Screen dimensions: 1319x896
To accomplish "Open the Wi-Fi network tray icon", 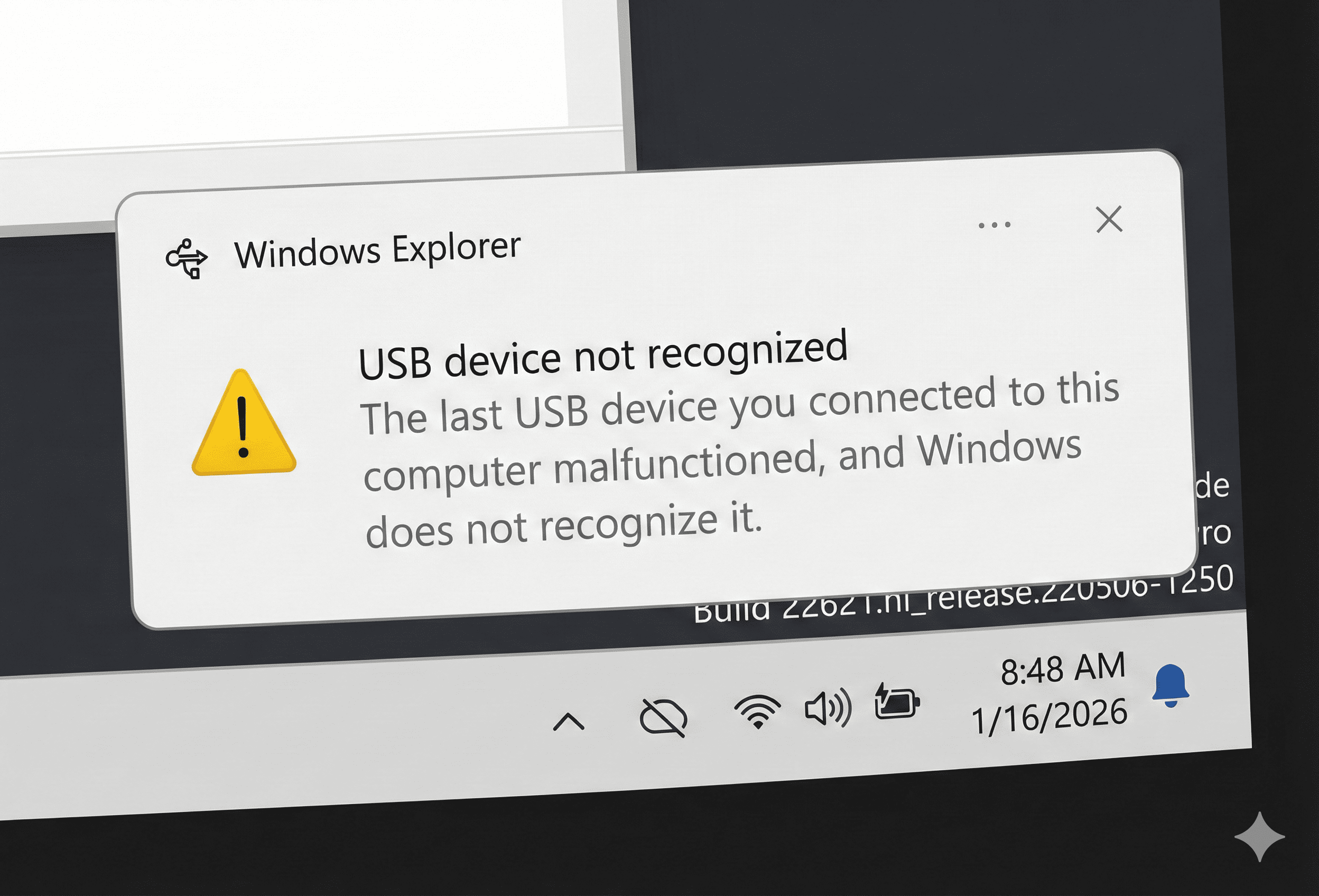I will tap(757, 712).
